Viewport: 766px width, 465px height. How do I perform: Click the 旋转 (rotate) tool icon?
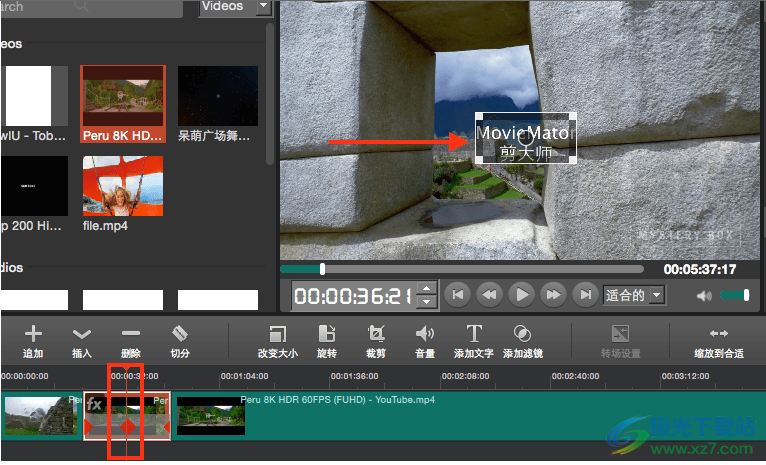click(x=326, y=334)
